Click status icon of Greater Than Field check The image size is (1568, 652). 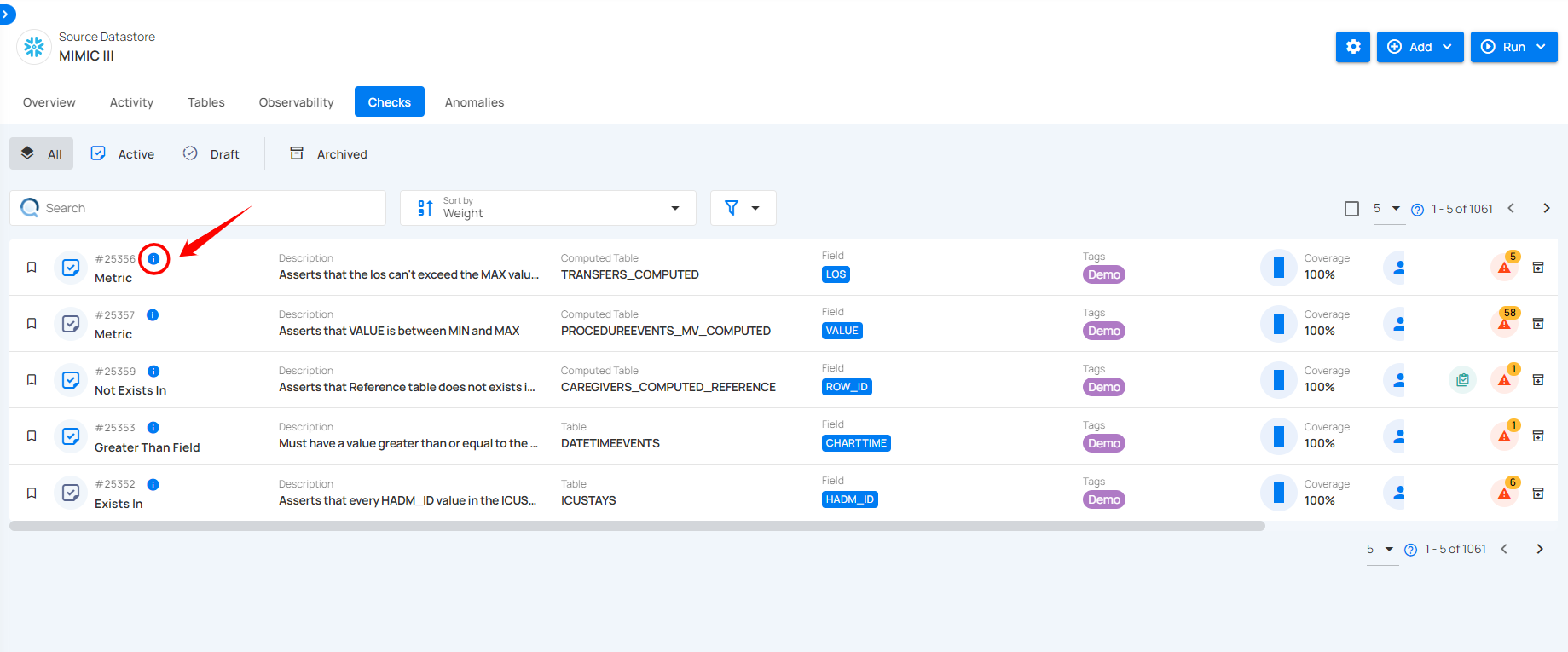click(71, 436)
